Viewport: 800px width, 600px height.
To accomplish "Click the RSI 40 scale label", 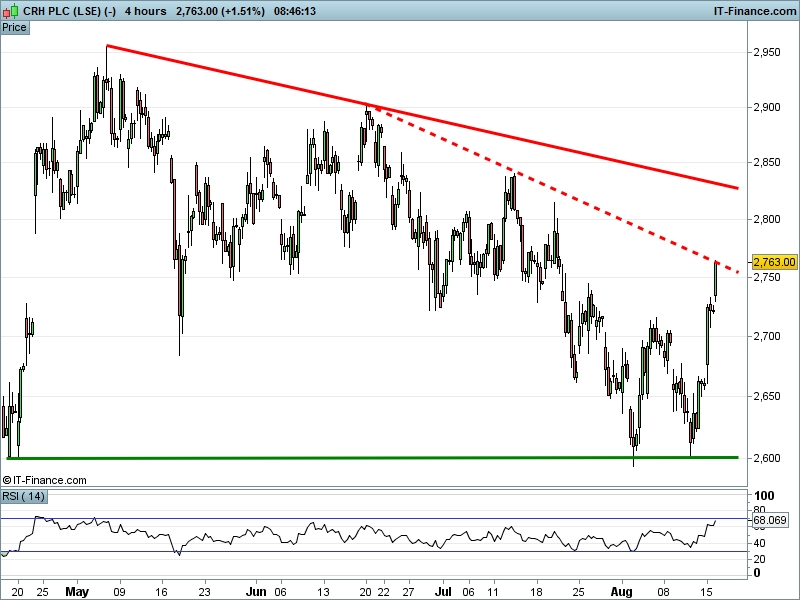I will [759, 543].
